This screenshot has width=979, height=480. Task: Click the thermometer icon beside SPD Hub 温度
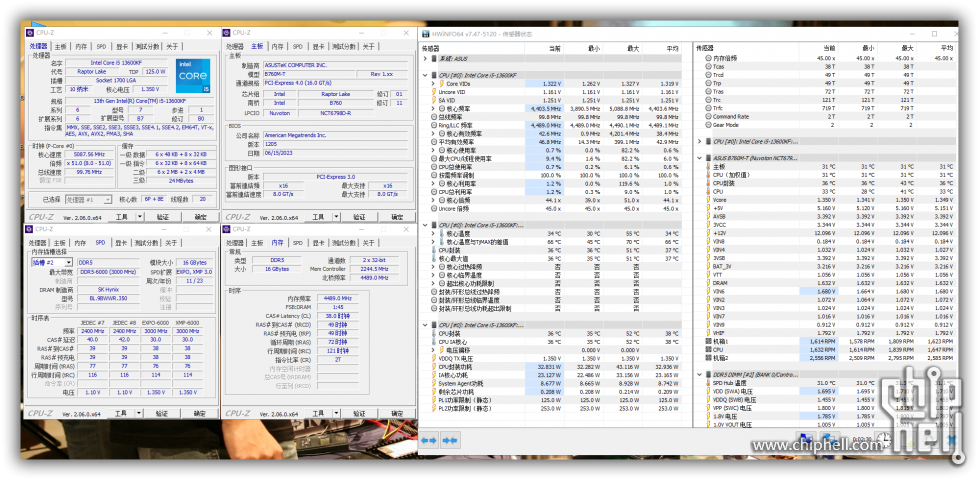click(x=708, y=383)
